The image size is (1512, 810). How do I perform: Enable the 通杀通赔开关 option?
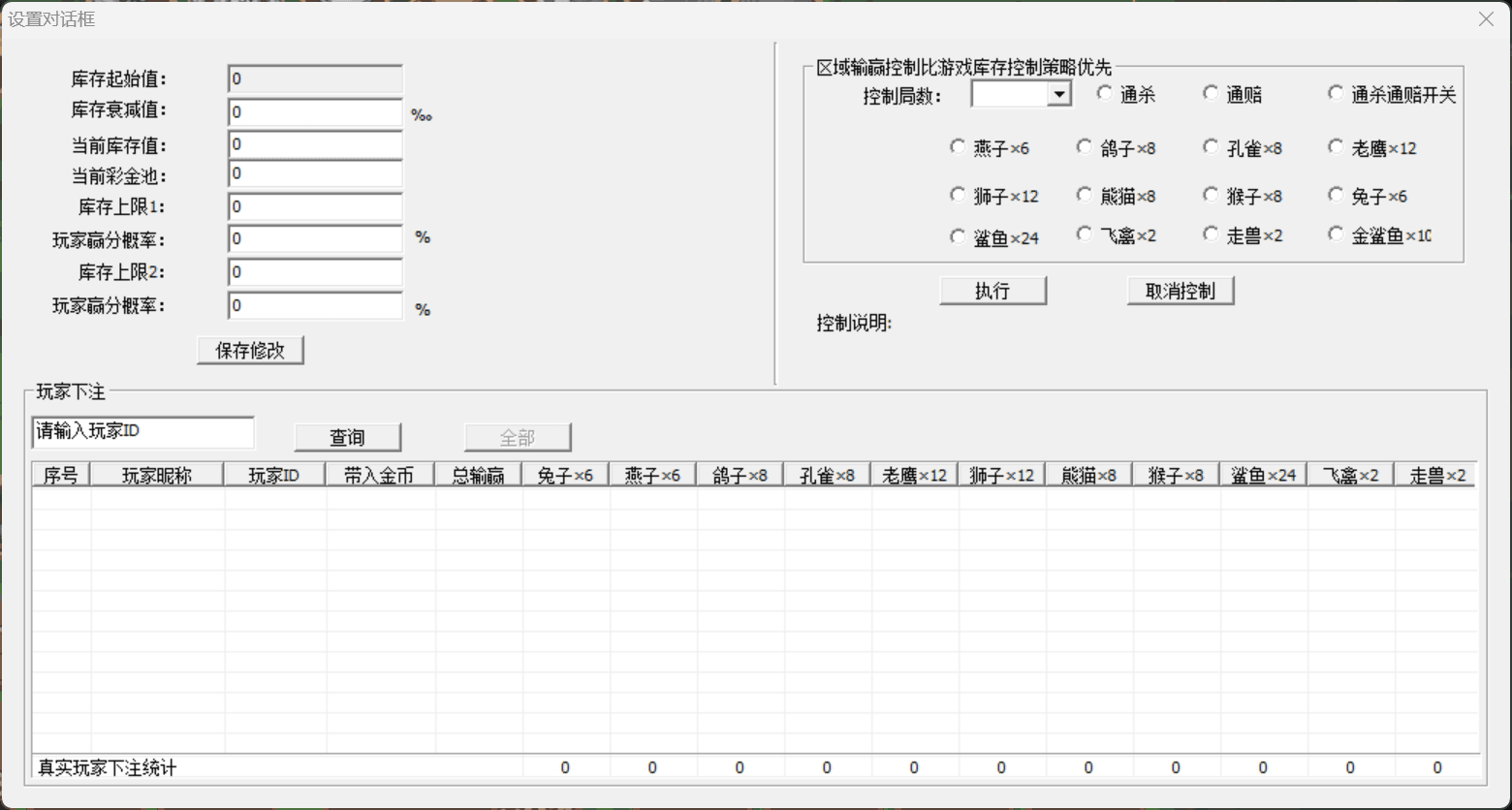[x=1336, y=92]
